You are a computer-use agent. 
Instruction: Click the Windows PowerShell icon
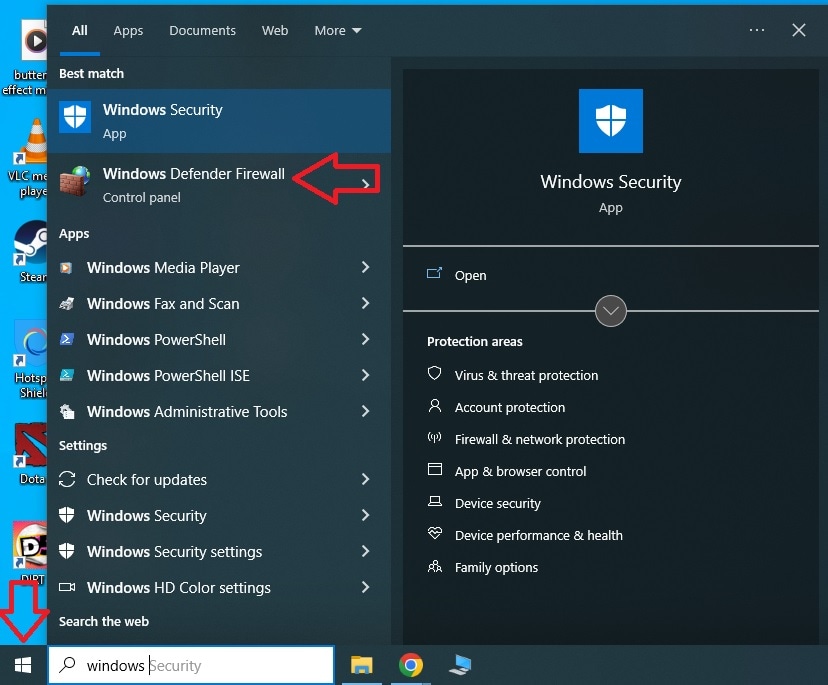click(67, 340)
